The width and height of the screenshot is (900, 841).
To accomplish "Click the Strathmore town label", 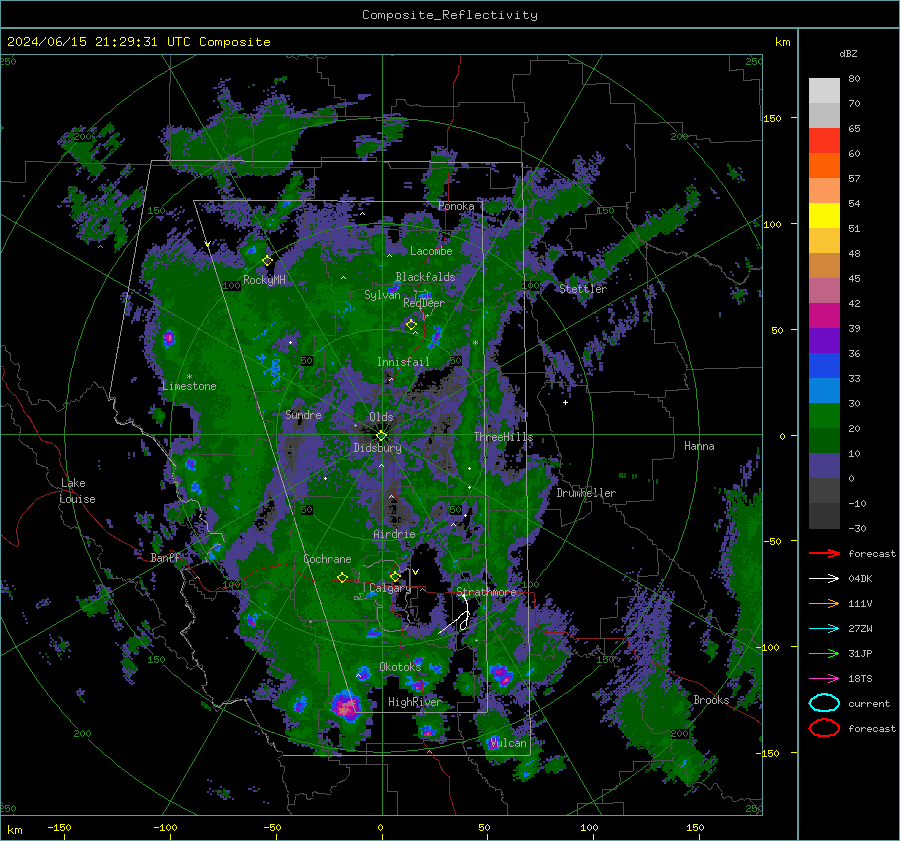I will click(486, 592).
